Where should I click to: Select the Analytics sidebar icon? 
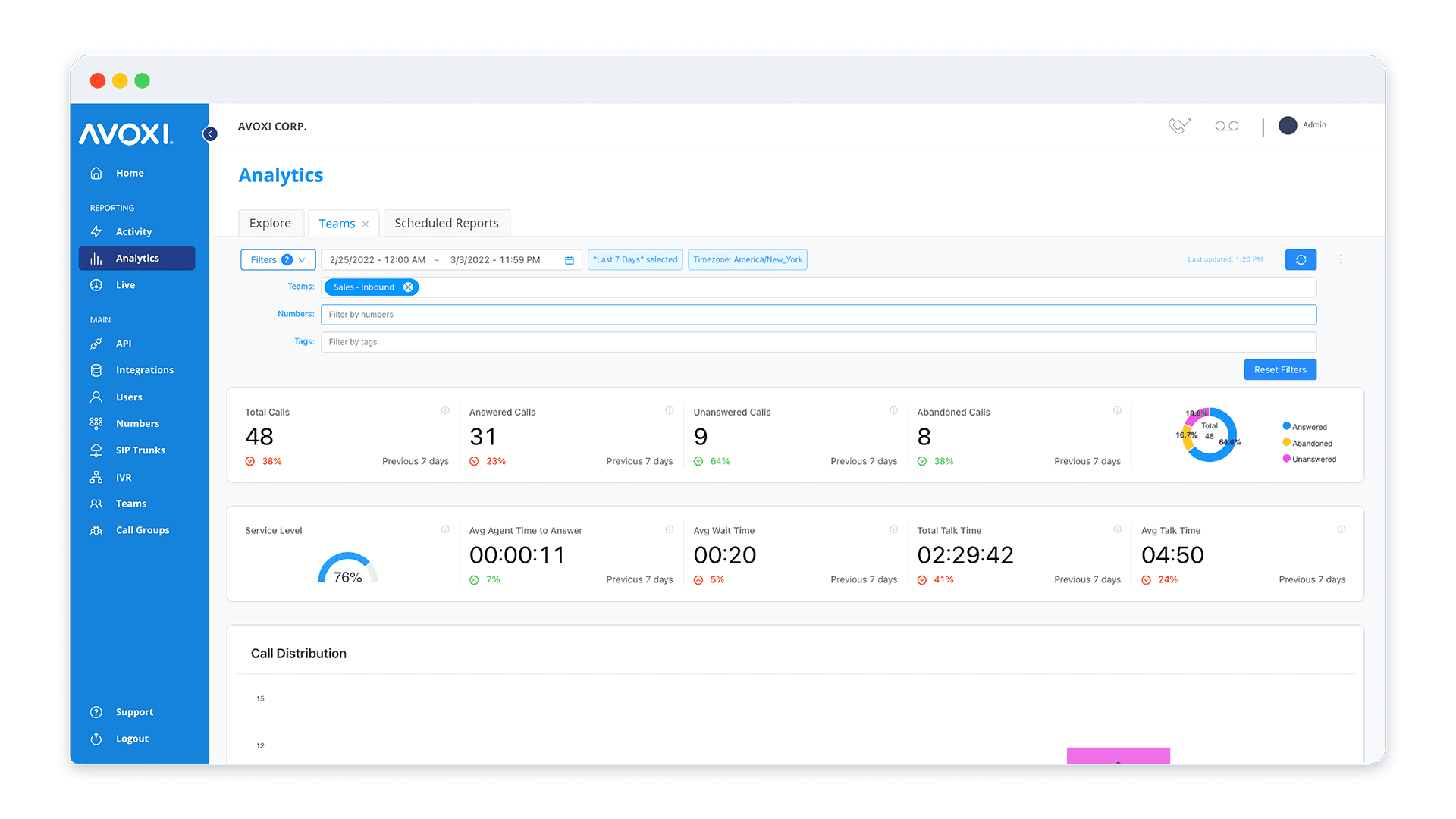tap(96, 258)
